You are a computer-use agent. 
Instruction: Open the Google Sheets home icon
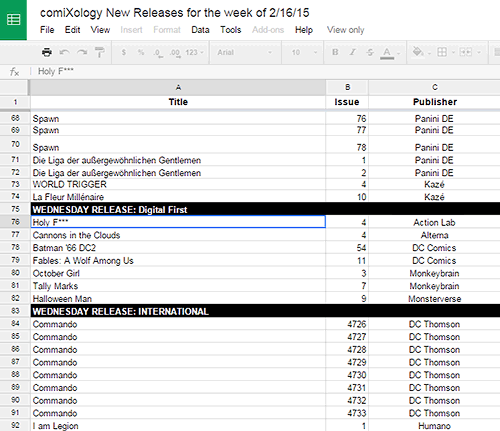pos(13,20)
